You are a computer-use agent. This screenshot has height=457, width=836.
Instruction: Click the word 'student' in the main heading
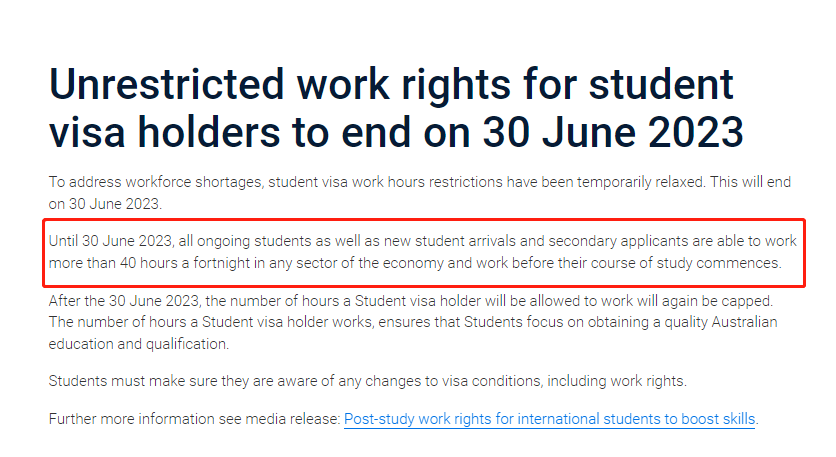coord(661,85)
